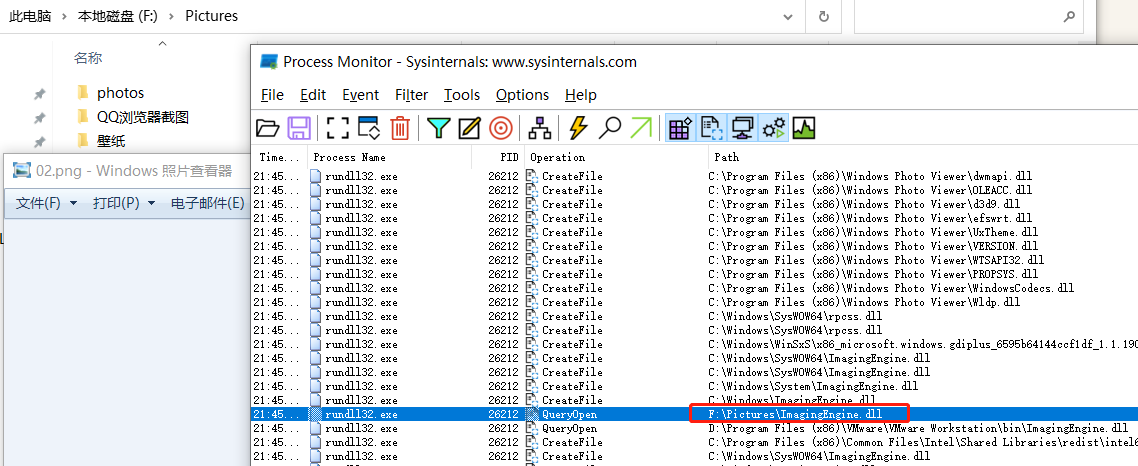Click the purple Save icon in Process Monitor toolbar
The width and height of the screenshot is (1138, 466).
click(x=300, y=128)
